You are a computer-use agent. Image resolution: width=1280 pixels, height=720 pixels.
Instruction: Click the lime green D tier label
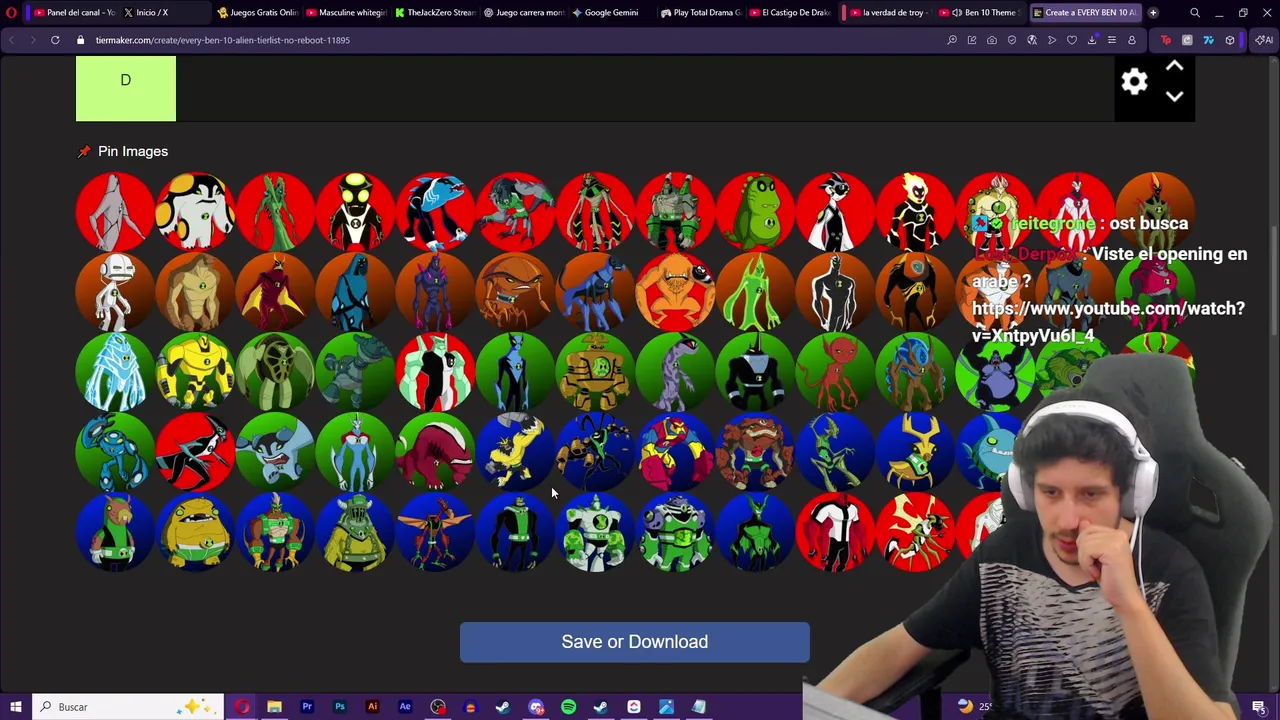126,88
